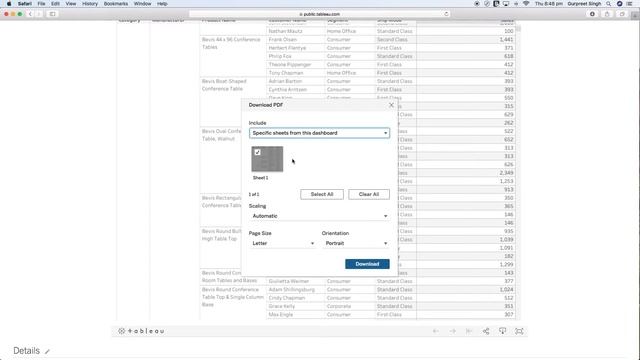Click the public.tableau.com address bar
This screenshot has height=360, width=640.
(x=320, y=14)
